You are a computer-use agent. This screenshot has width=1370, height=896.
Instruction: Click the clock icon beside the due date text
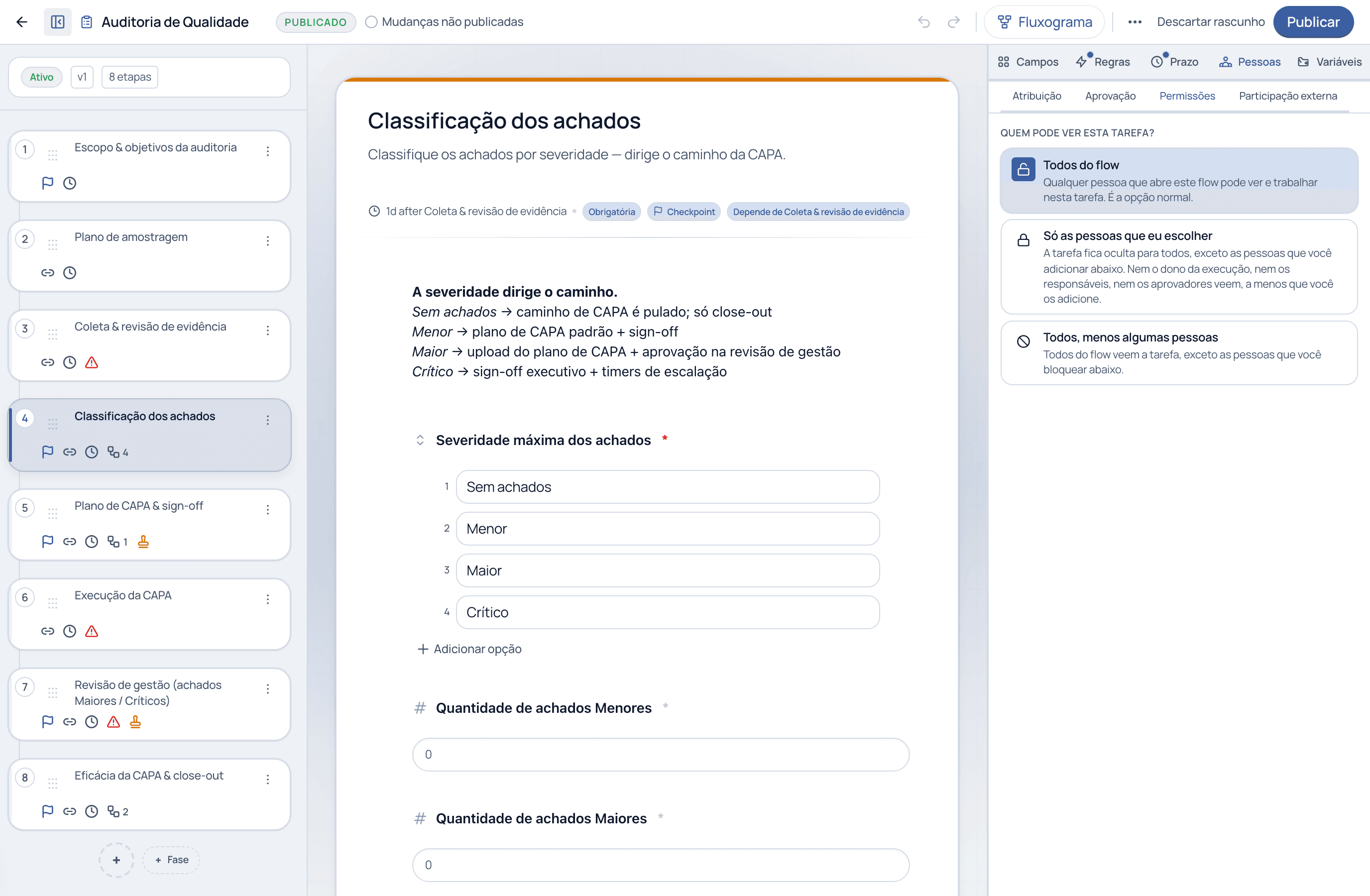(x=374, y=211)
